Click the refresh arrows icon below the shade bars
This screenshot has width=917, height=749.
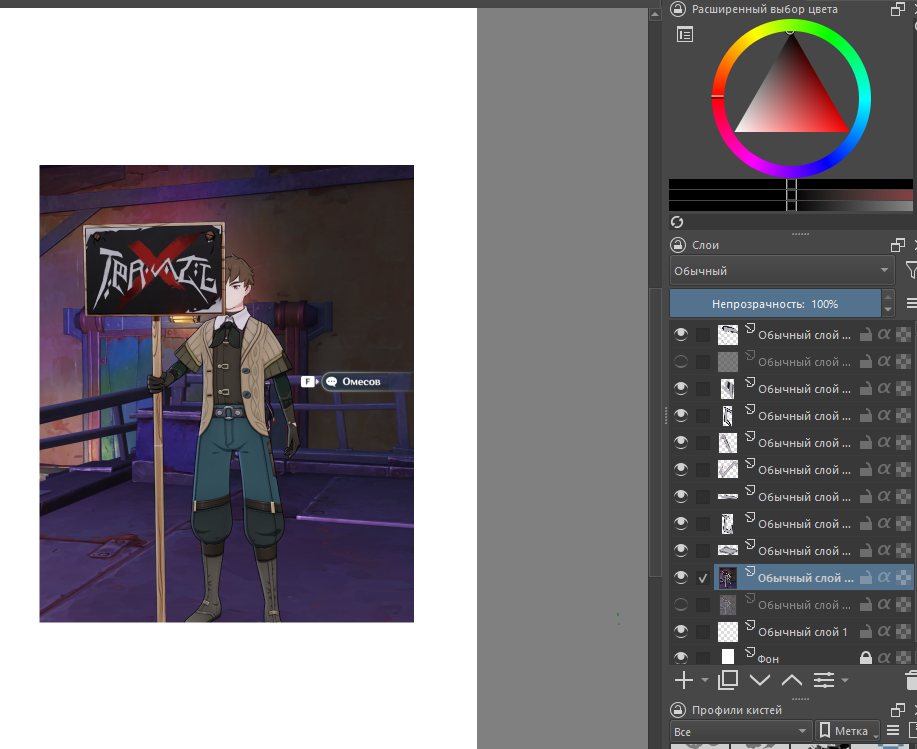click(677, 222)
